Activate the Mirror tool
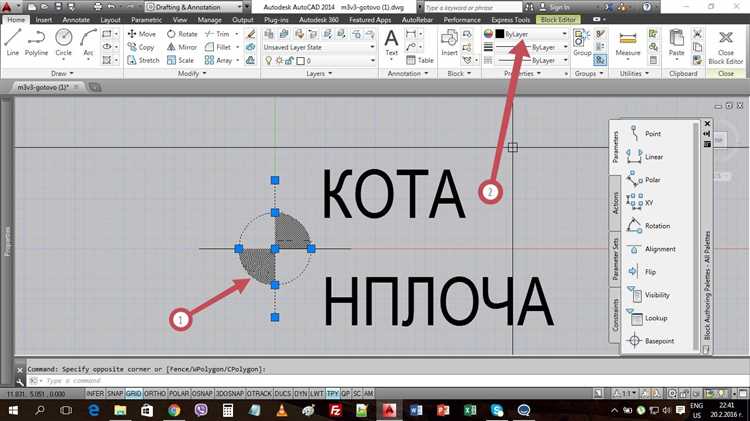The image size is (750, 421). 182,47
